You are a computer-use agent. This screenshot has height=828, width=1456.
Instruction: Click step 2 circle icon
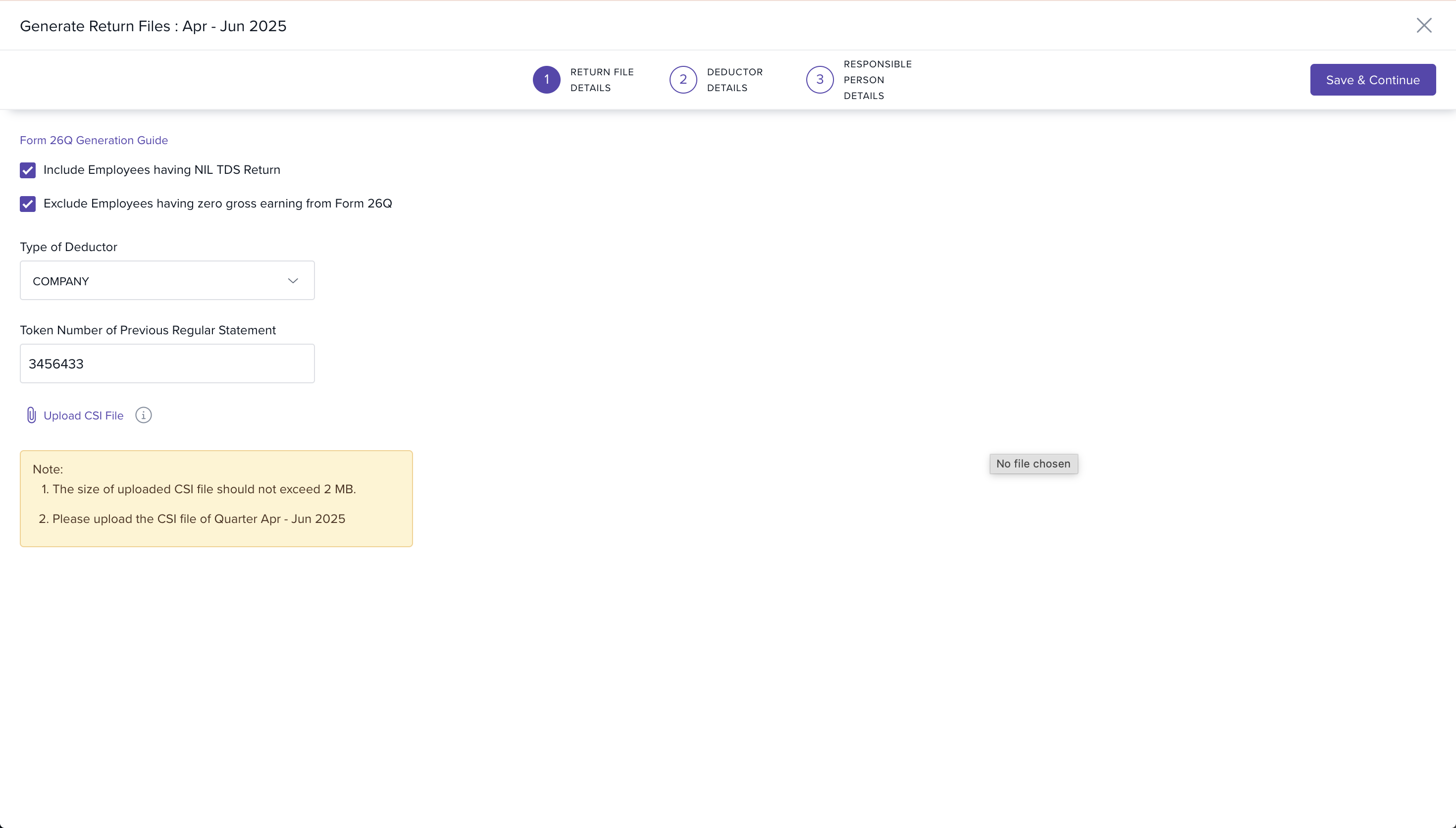683,80
